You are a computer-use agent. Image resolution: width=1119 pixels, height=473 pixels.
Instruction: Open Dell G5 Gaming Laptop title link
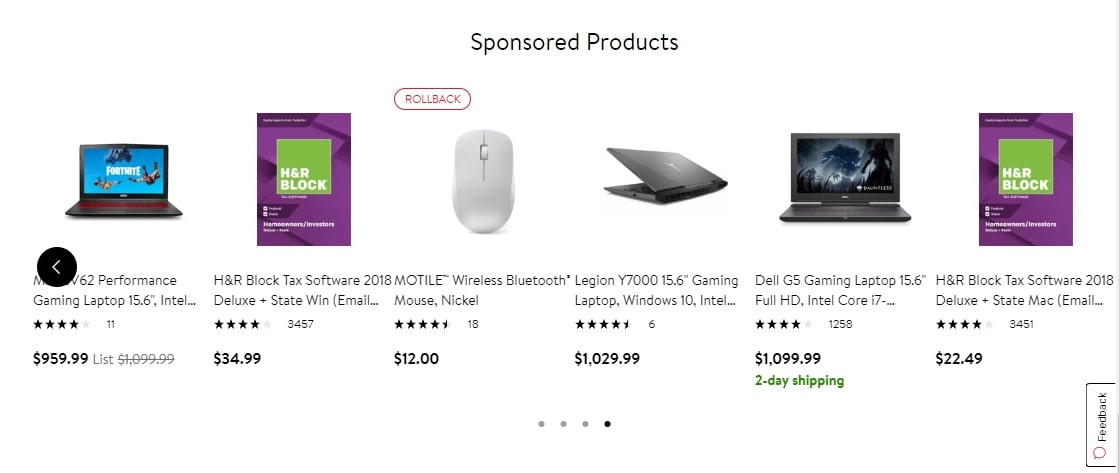[840, 290]
